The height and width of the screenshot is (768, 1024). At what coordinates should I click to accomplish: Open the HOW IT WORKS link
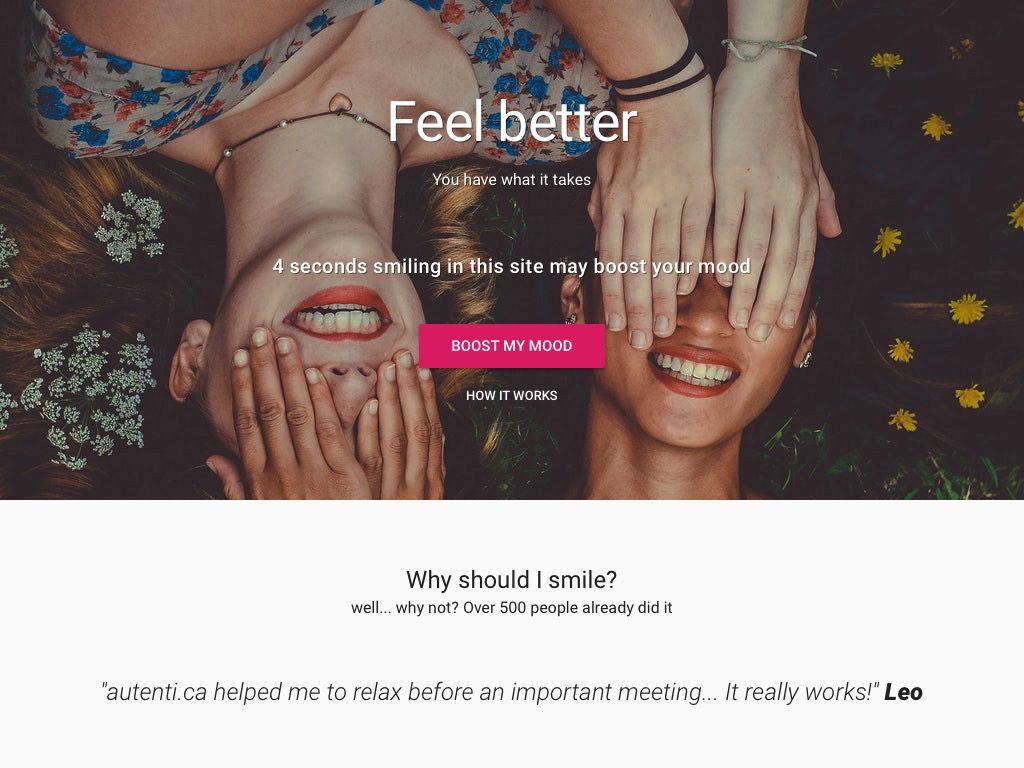[x=511, y=395]
